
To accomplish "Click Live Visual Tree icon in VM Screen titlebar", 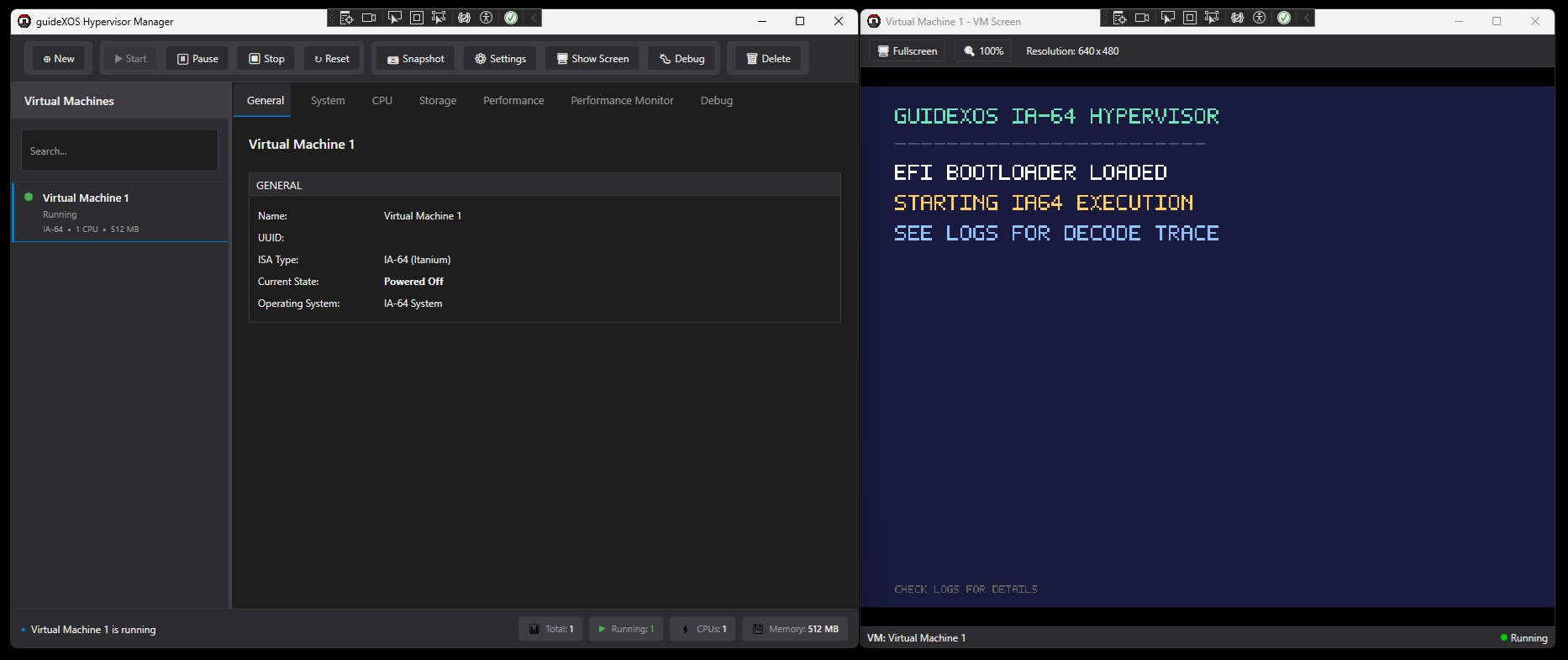I will [1119, 18].
